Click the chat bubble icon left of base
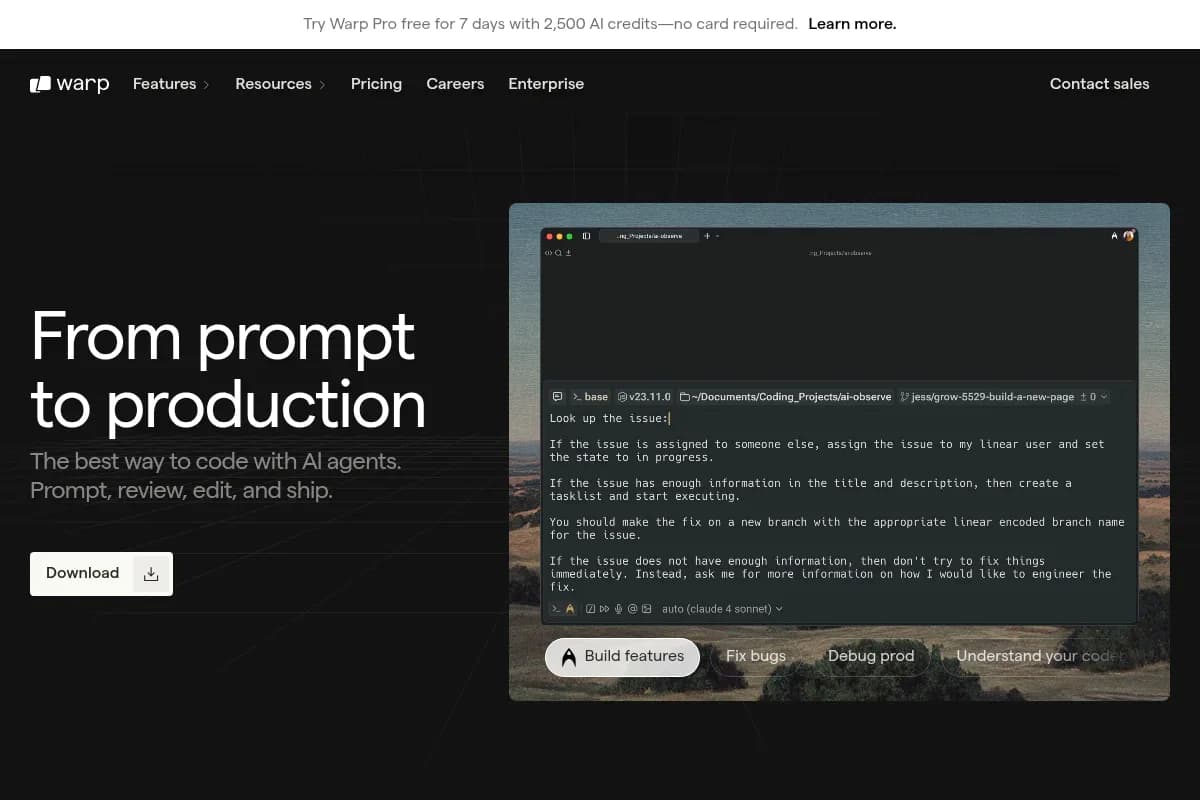The height and width of the screenshot is (800, 1200). (x=557, y=397)
